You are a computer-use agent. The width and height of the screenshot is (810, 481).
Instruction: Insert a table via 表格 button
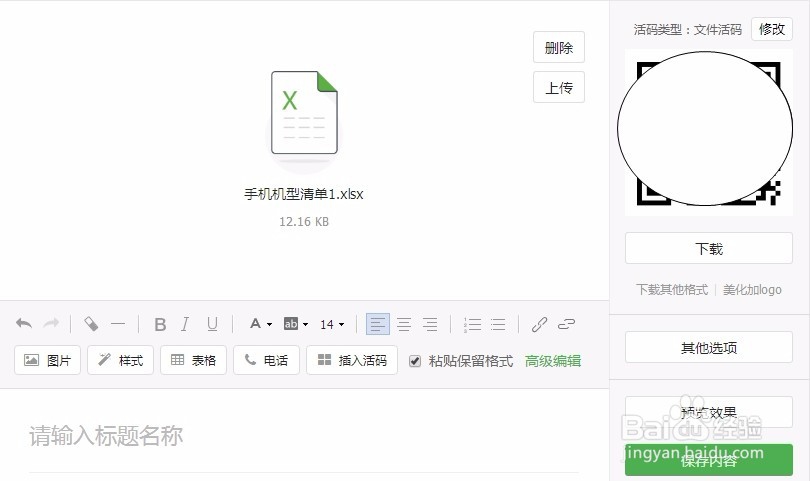pos(193,360)
